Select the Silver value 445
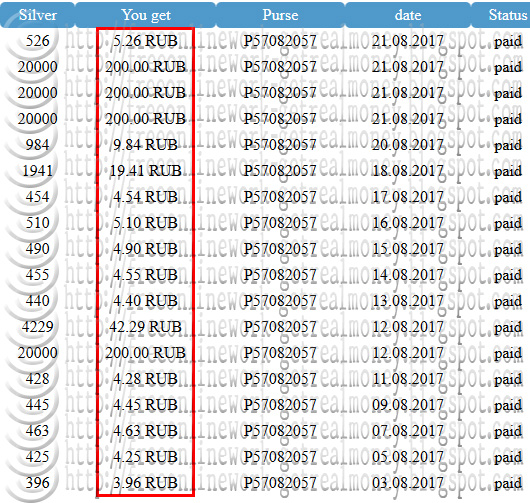This screenshot has width=530, height=503. (x=38, y=405)
